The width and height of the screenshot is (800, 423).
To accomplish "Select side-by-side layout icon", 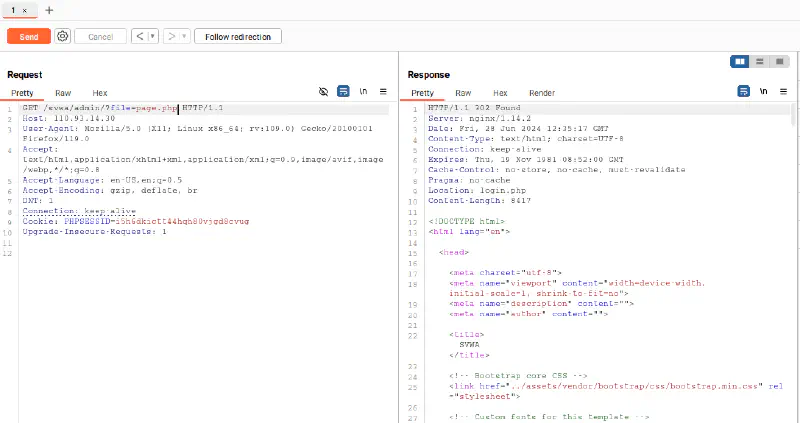I will [740, 62].
